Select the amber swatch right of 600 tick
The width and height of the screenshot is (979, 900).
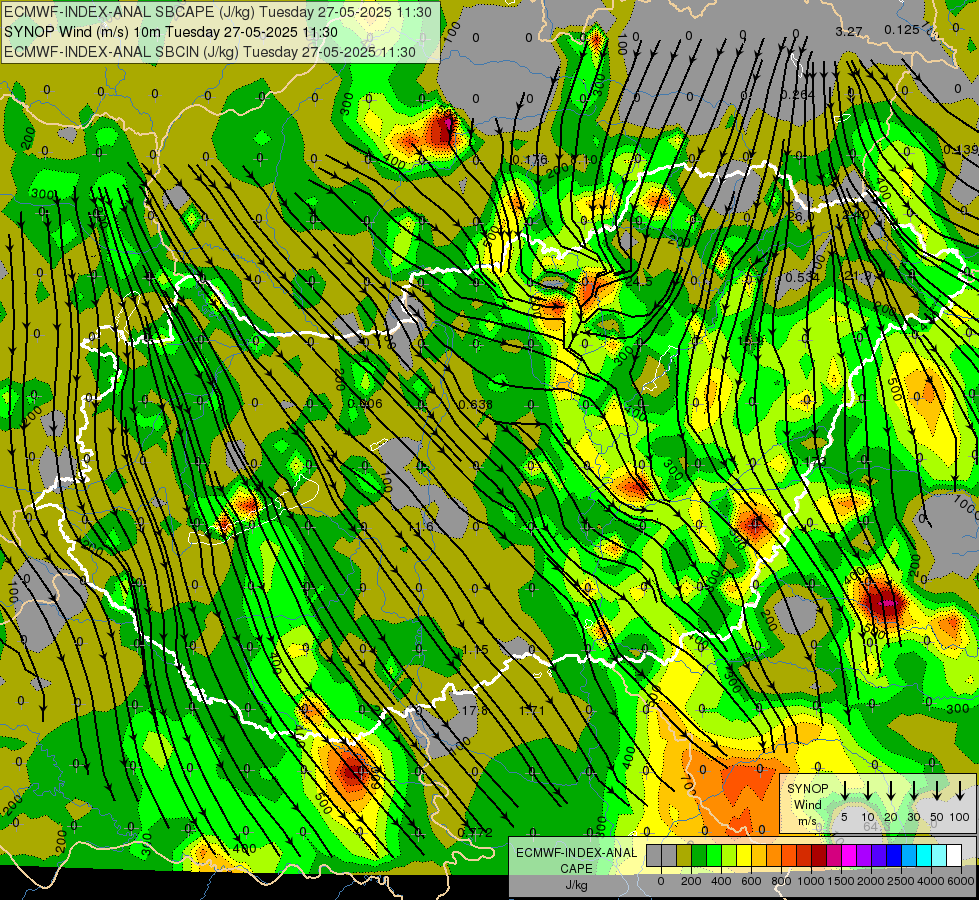pyautogui.click(x=759, y=856)
